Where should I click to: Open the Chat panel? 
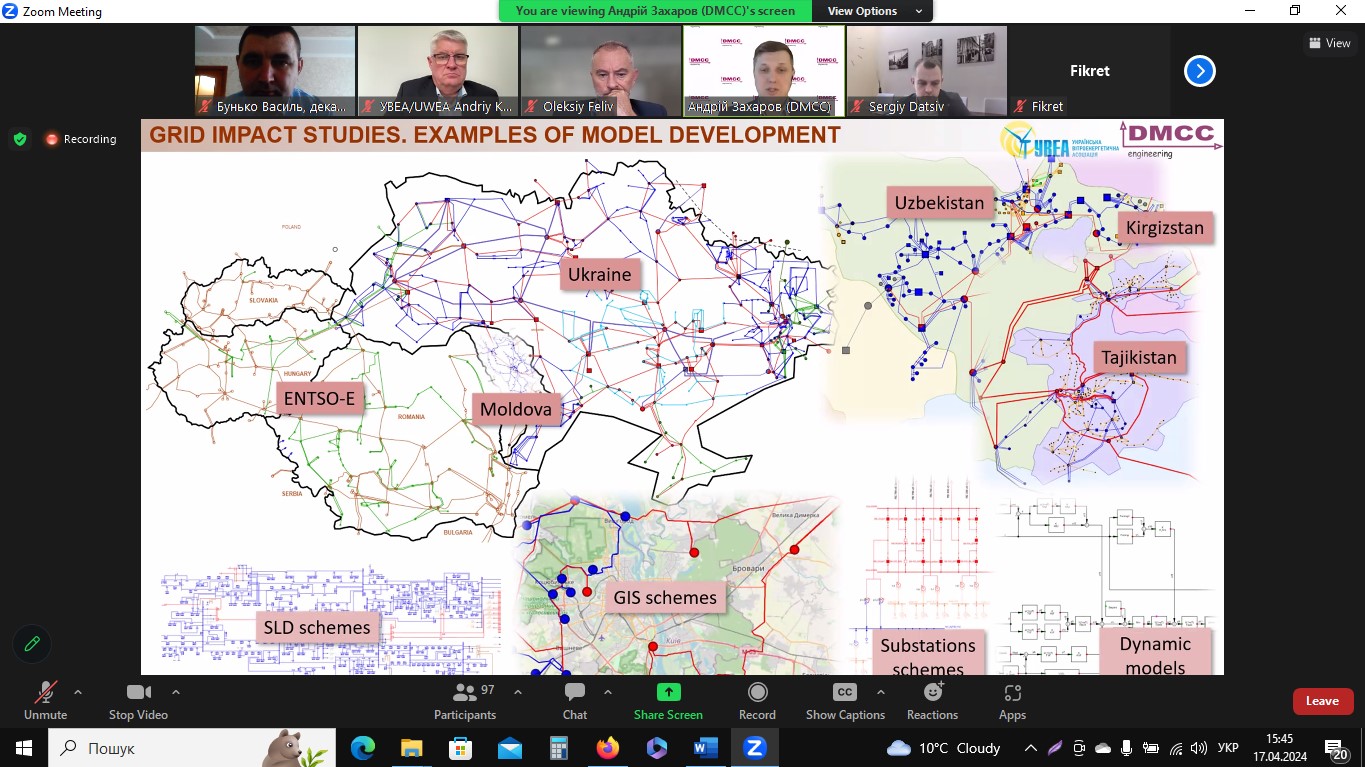click(575, 701)
